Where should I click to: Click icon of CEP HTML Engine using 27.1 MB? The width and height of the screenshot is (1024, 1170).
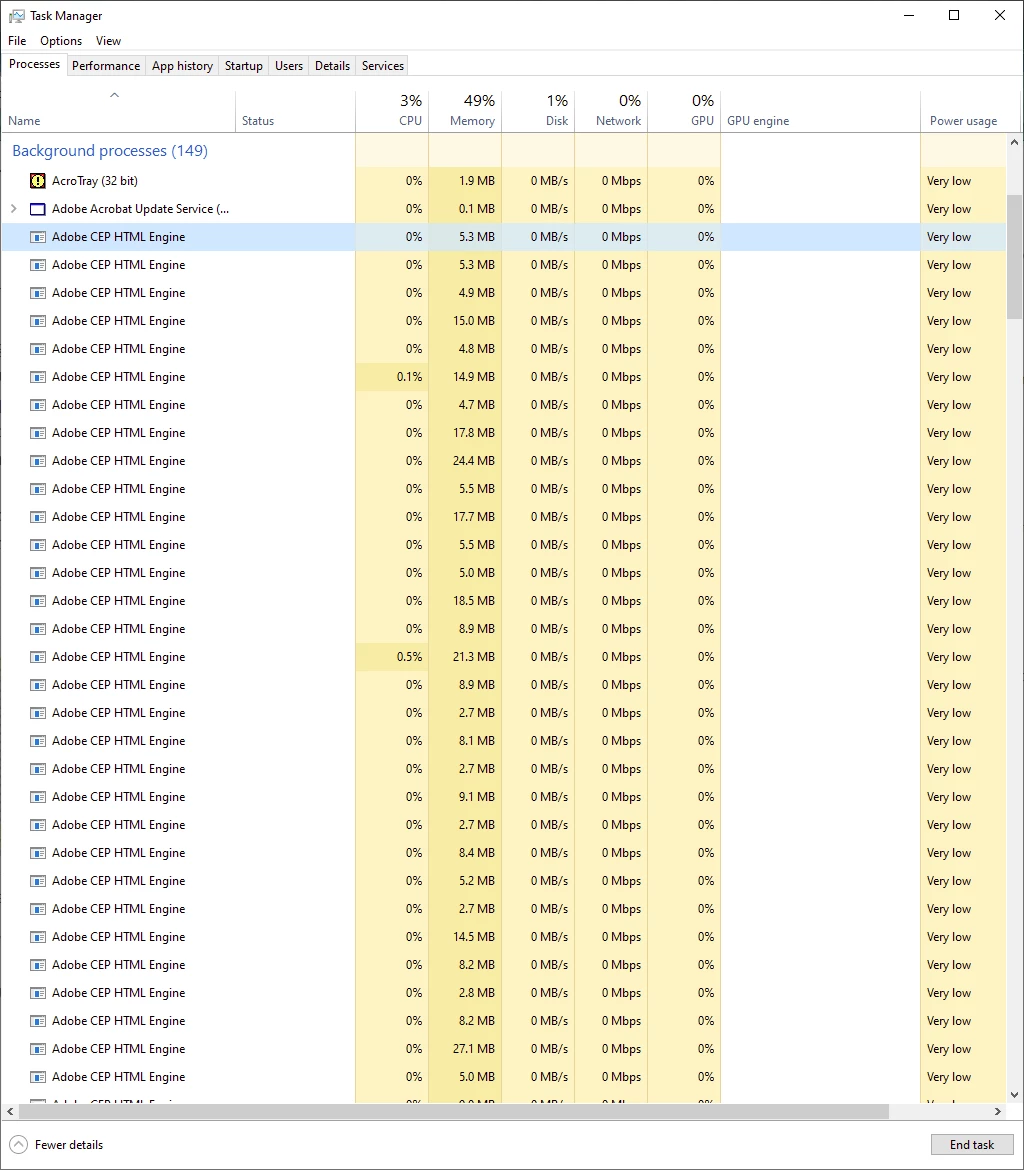click(37, 1049)
